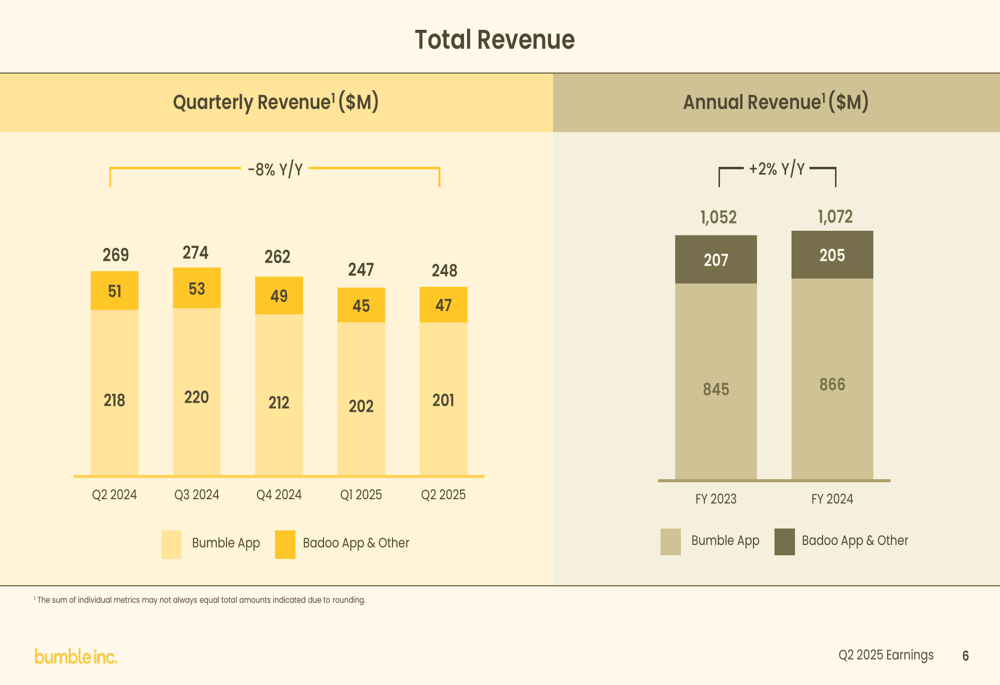Click the -8% Y/Y label
This screenshot has width=1000, height=685.
pos(275,170)
